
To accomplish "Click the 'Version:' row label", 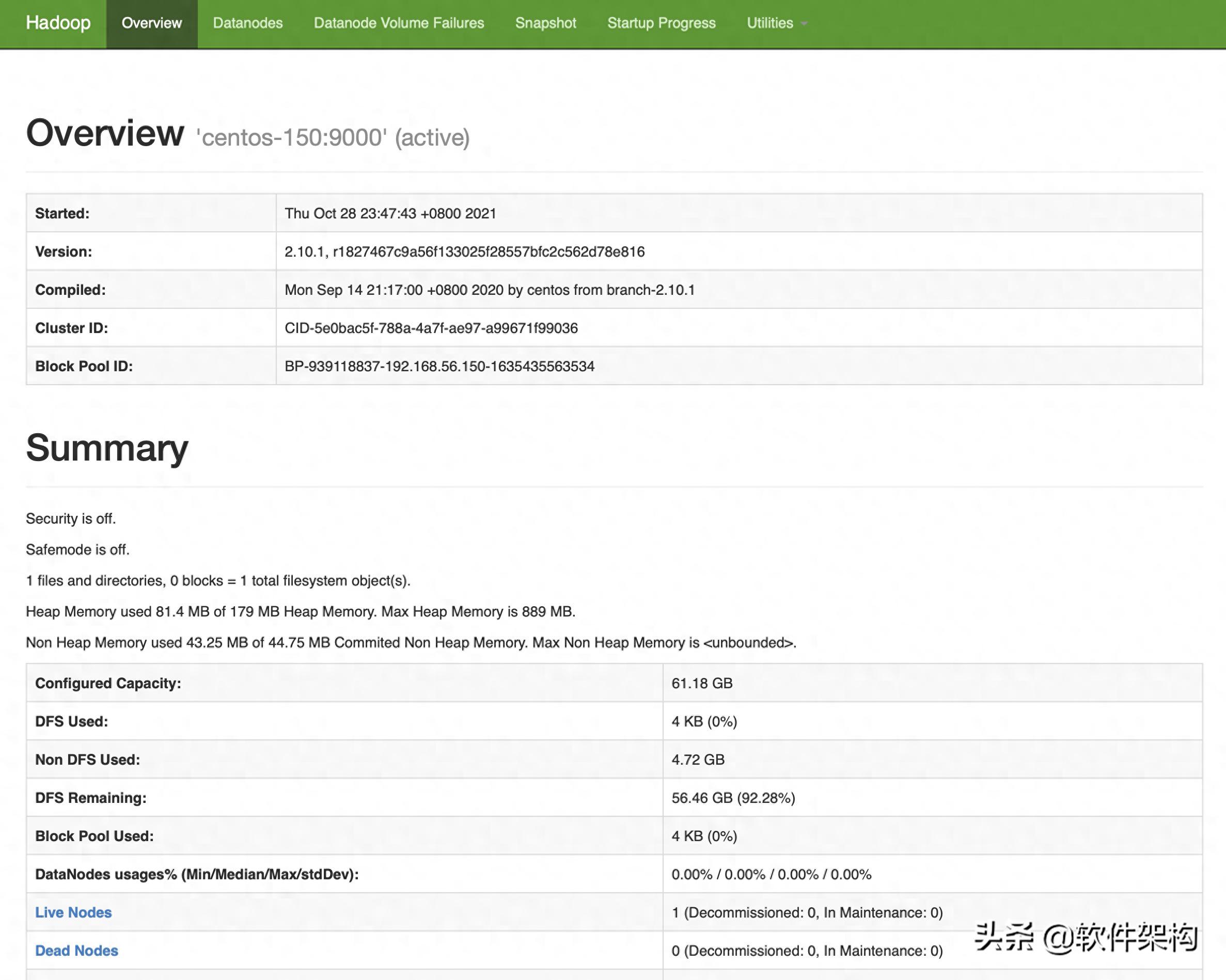I will pos(64,251).
